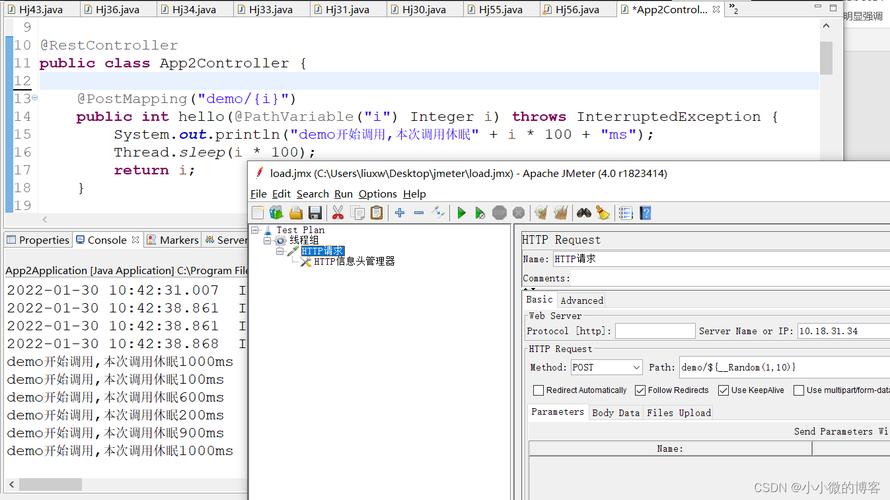This screenshot has height=500, width=890.
Task: Click Start no pauses icon
Action: 480,213
